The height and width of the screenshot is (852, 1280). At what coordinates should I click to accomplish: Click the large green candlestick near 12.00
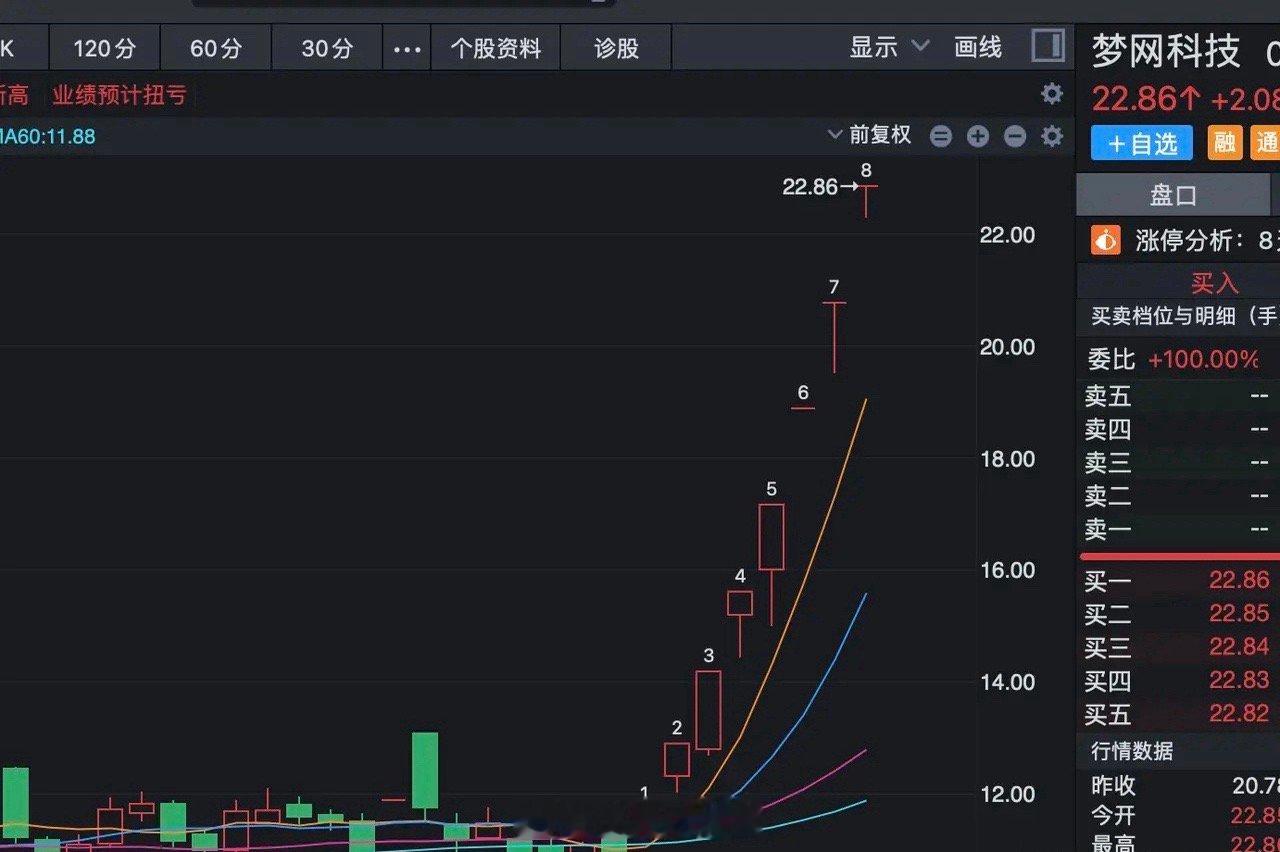[x=425, y=771]
